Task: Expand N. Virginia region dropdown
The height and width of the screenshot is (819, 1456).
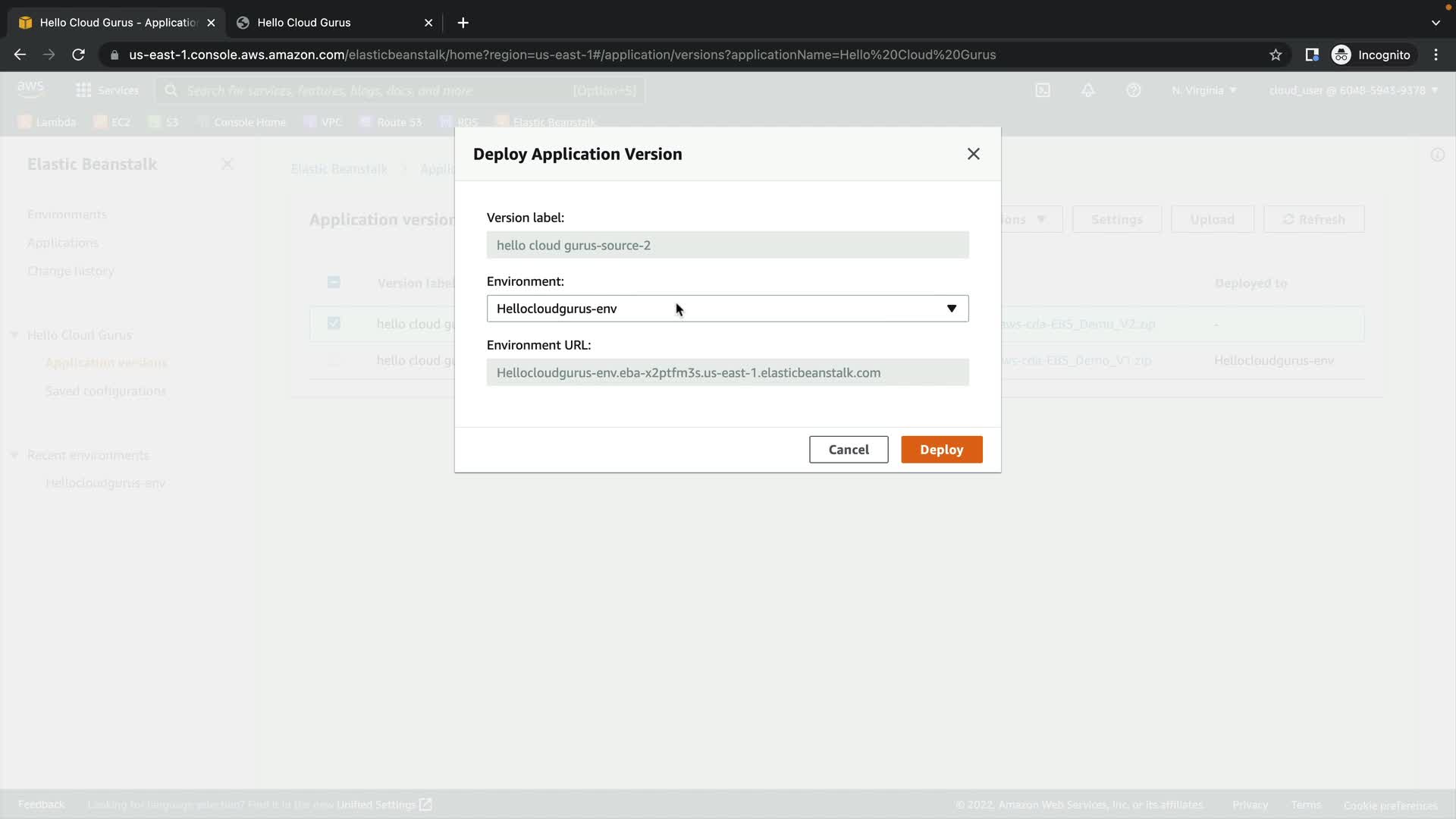Action: point(1203,90)
